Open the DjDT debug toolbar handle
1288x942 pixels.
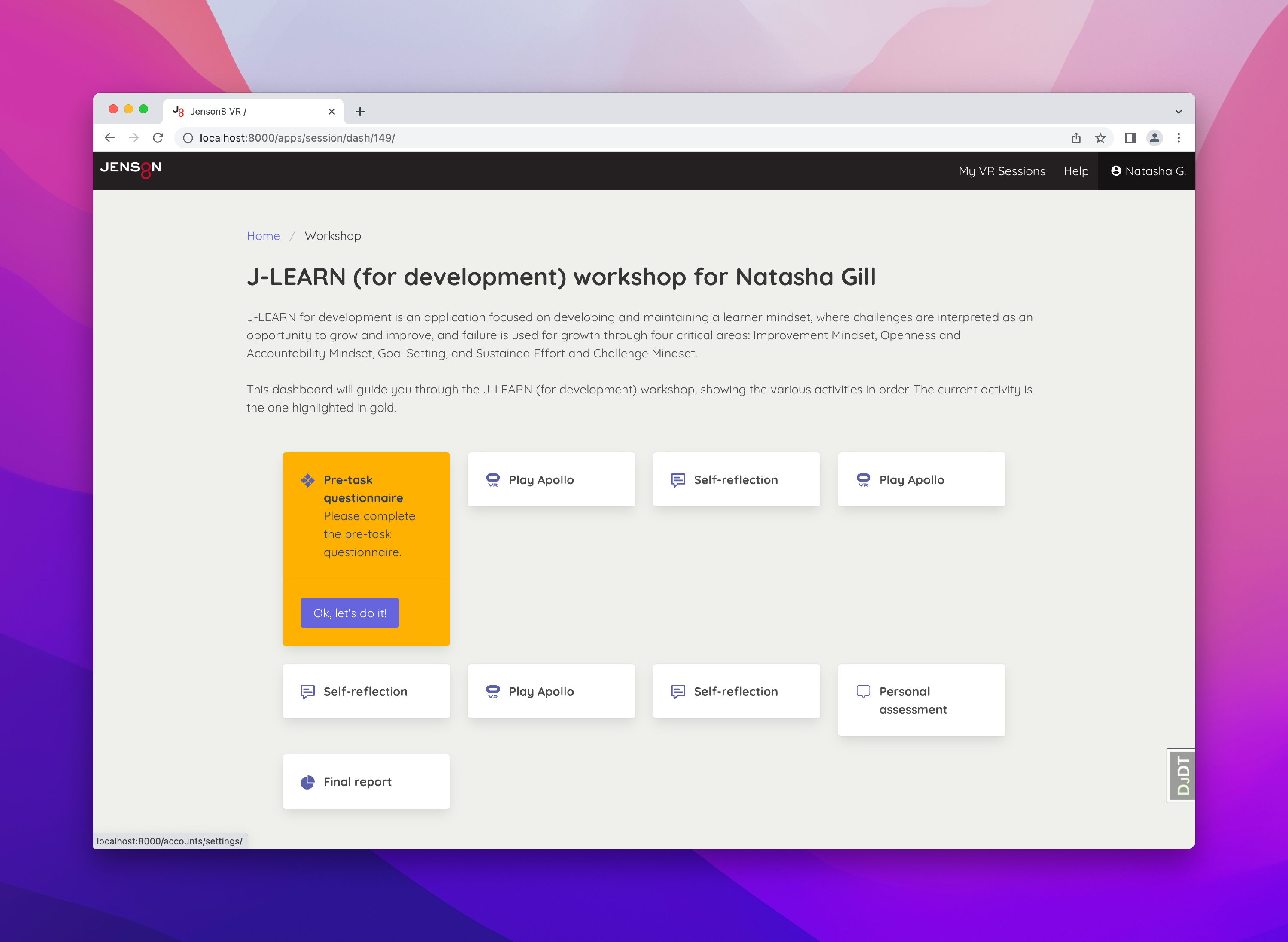1181,775
